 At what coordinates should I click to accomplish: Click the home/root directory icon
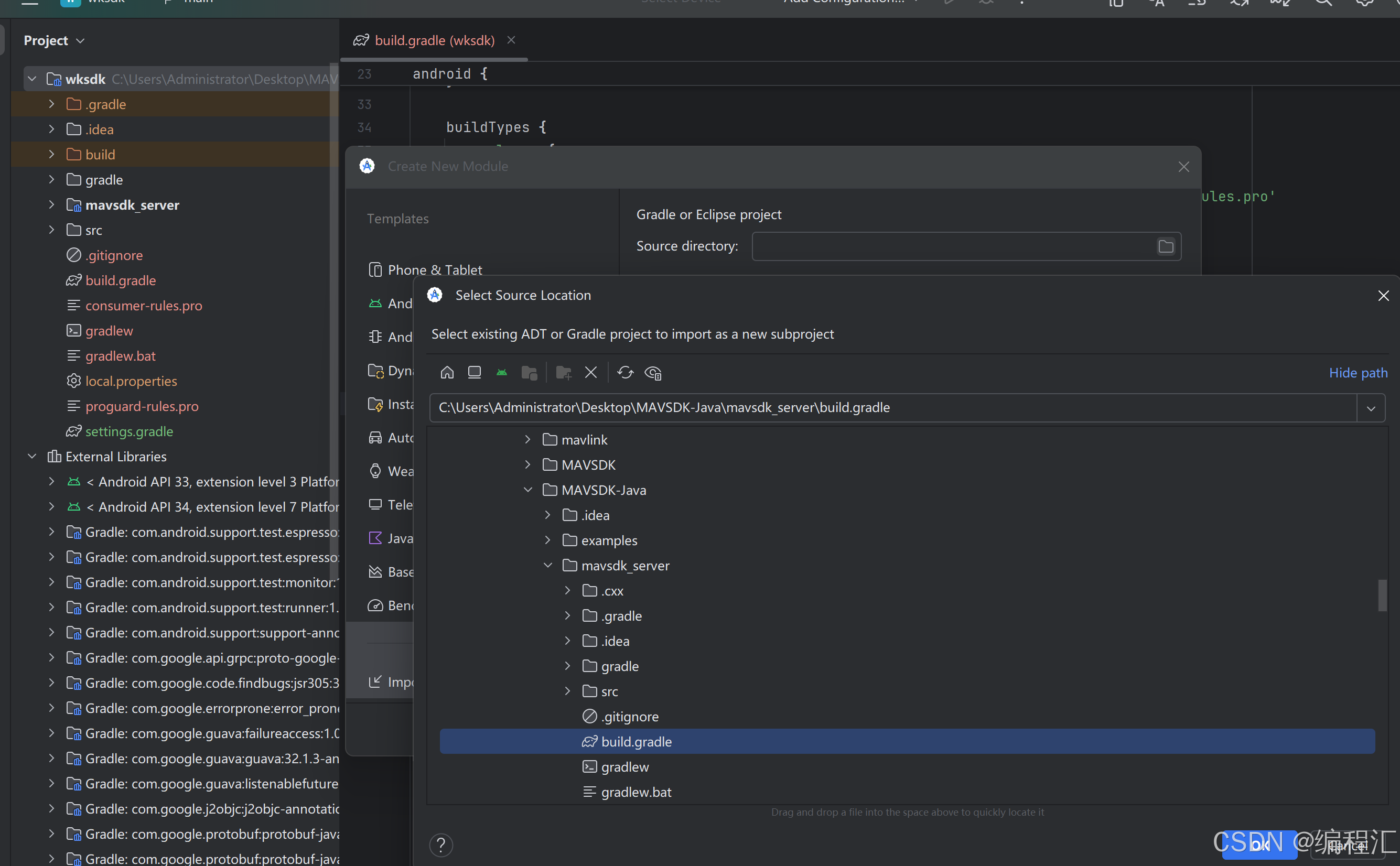click(x=447, y=372)
